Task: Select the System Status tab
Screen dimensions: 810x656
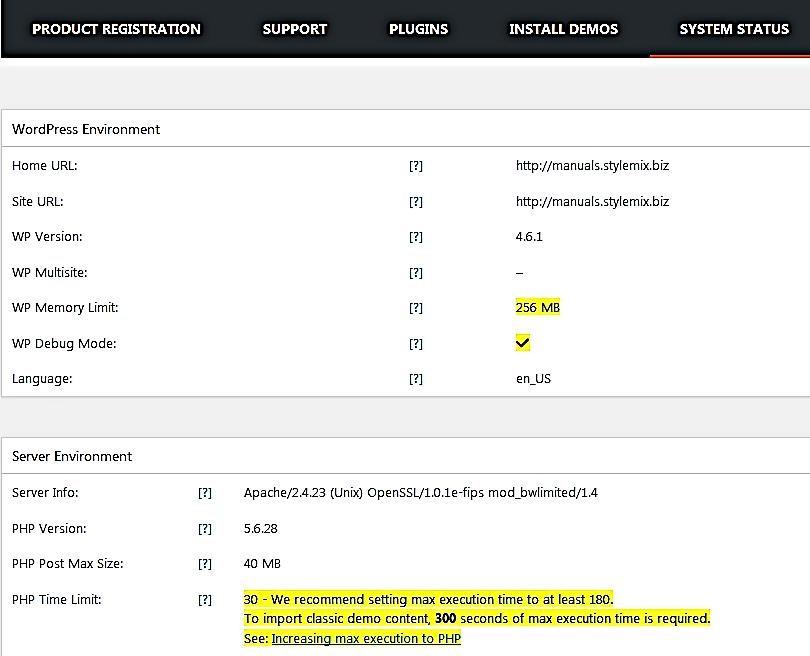Action: point(734,29)
